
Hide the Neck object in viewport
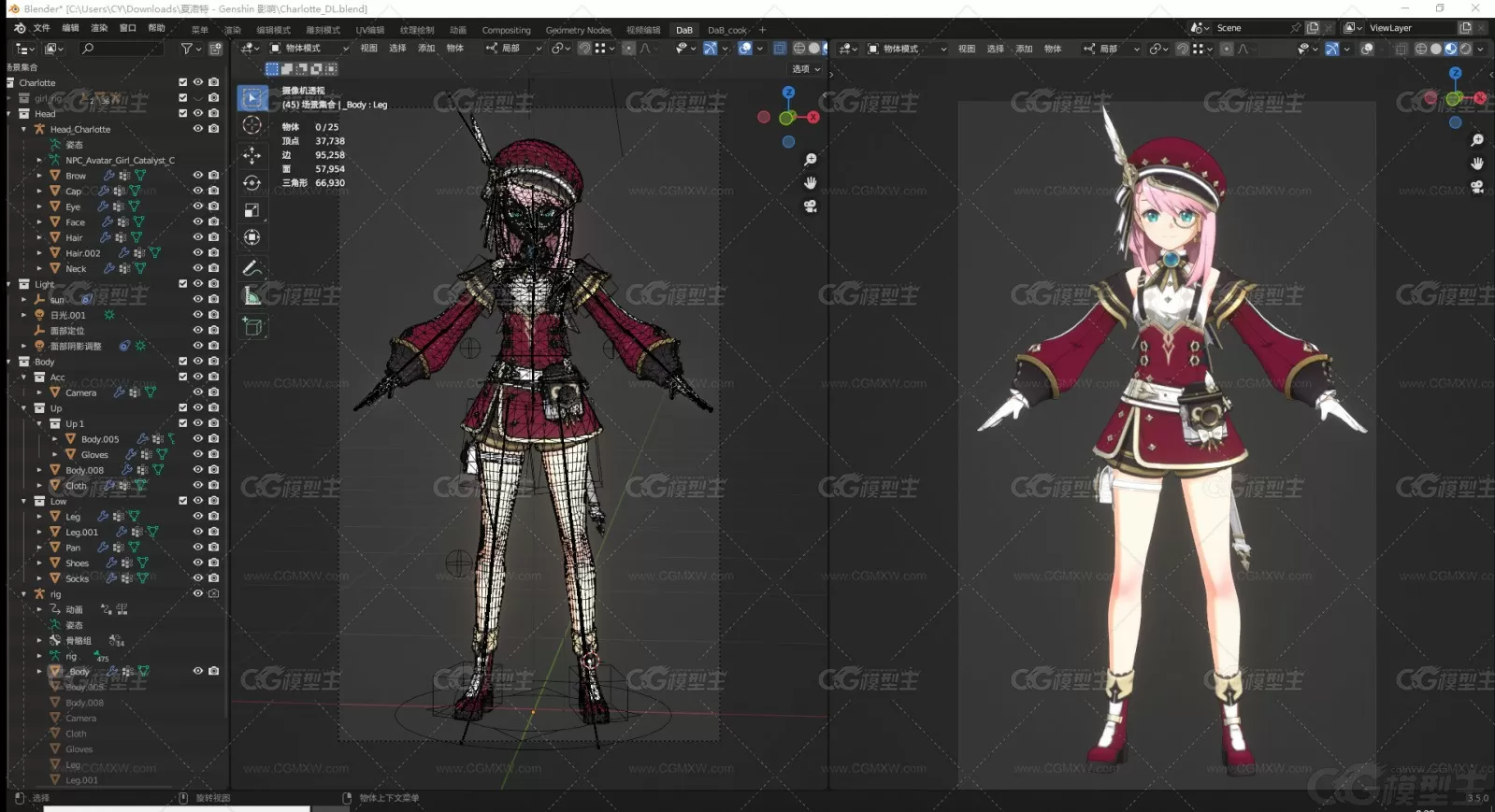pyautogui.click(x=198, y=268)
